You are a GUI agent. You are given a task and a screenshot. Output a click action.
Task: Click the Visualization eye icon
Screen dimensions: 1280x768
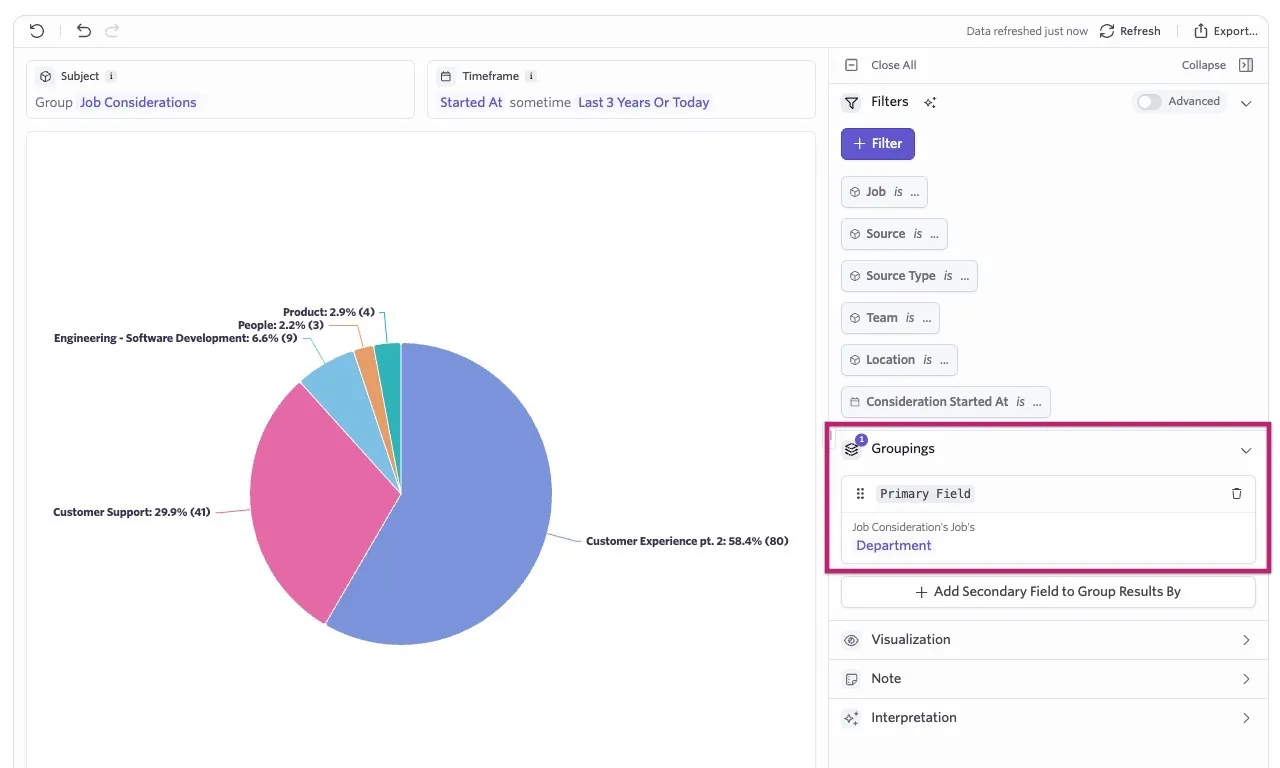click(852, 640)
